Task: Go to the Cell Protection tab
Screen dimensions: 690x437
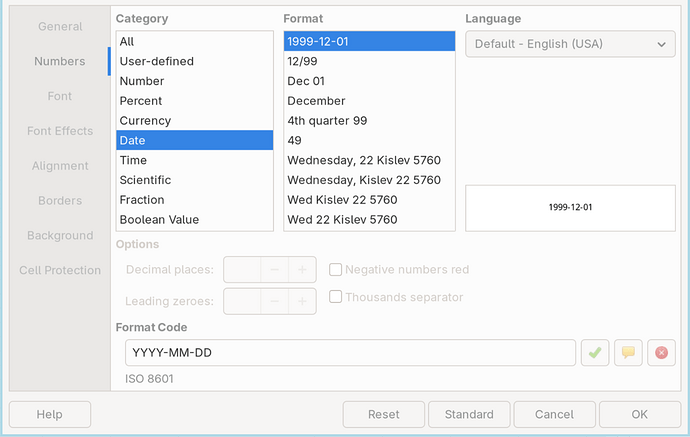Action: pos(59,271)
